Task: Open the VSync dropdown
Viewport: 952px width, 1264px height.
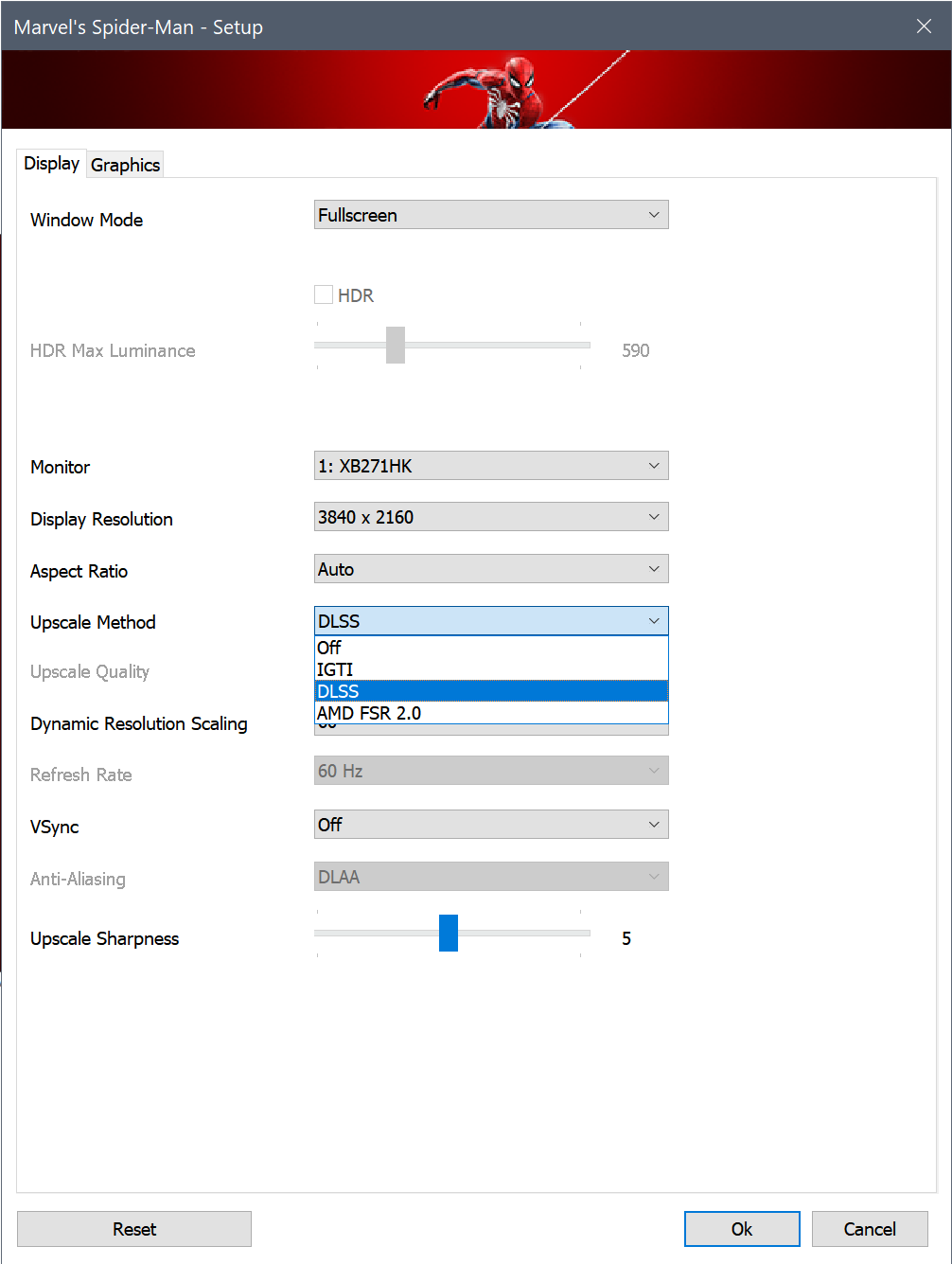Action: [x=491, y=825]
